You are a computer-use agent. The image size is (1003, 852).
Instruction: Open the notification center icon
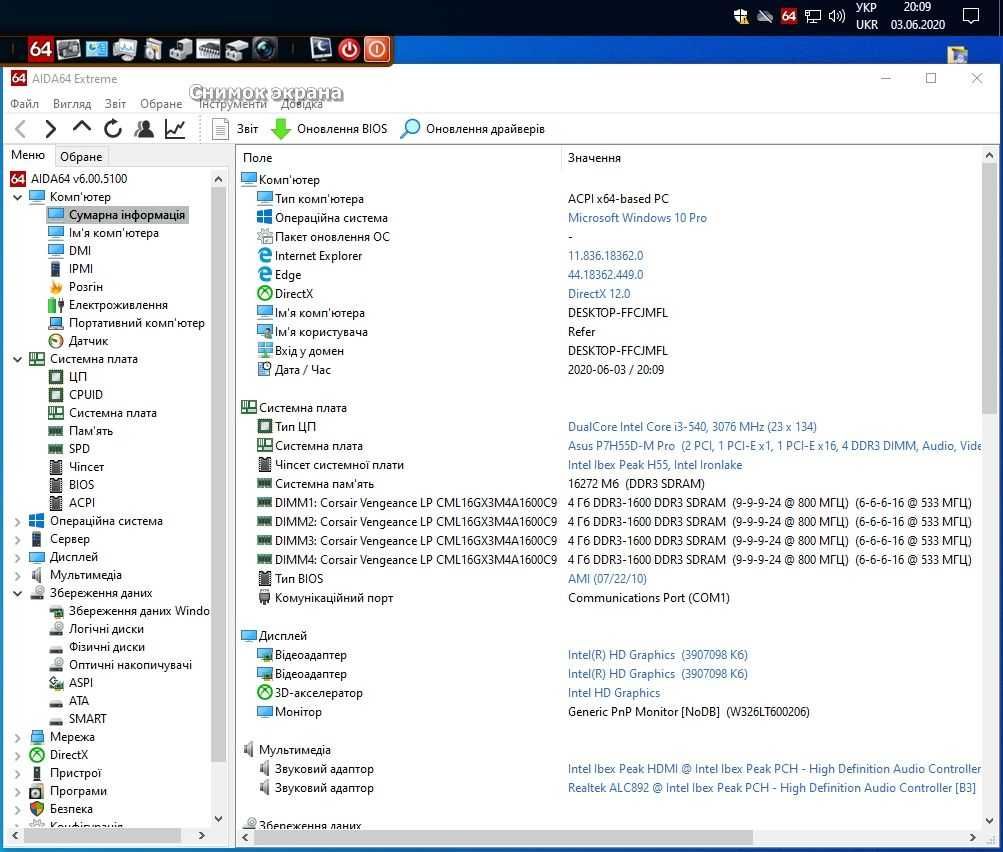pos(970,16)
